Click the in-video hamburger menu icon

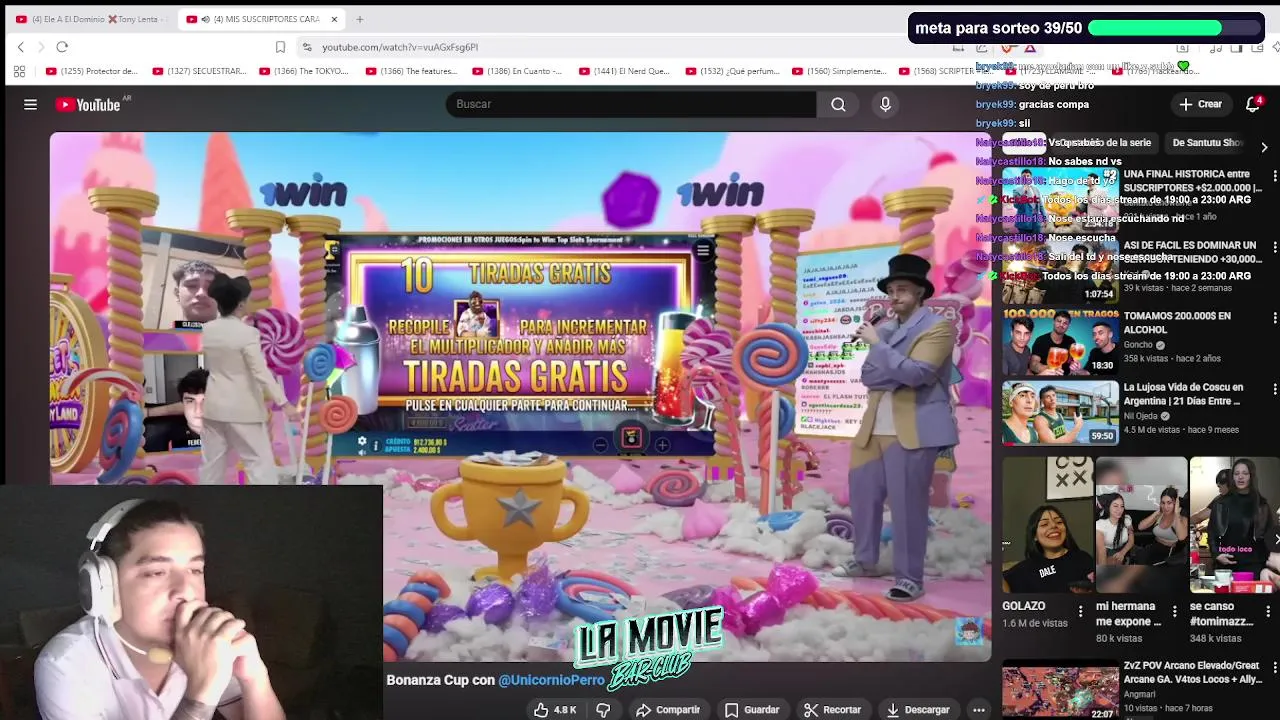pyautogui.click(x=703, y=251)
